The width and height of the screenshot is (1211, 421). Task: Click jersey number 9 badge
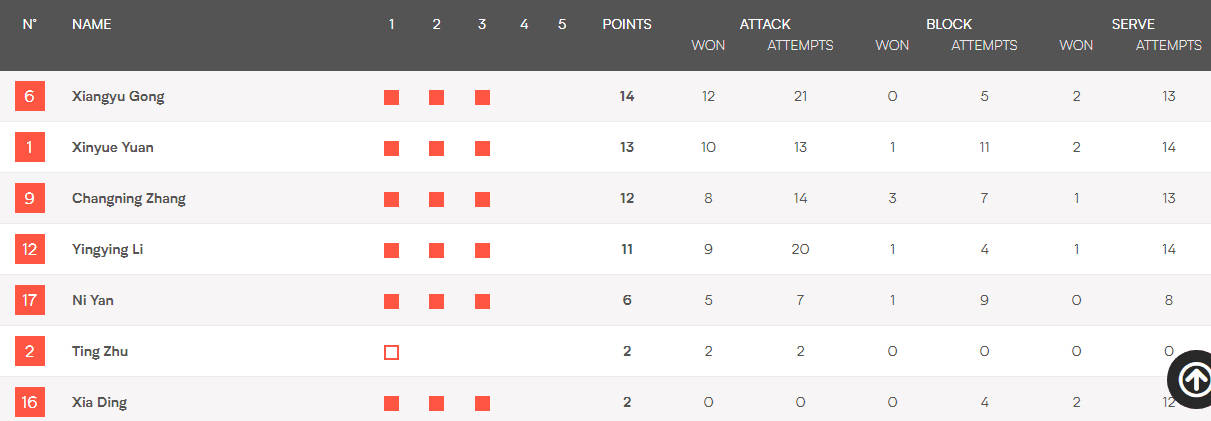[29, 199]
